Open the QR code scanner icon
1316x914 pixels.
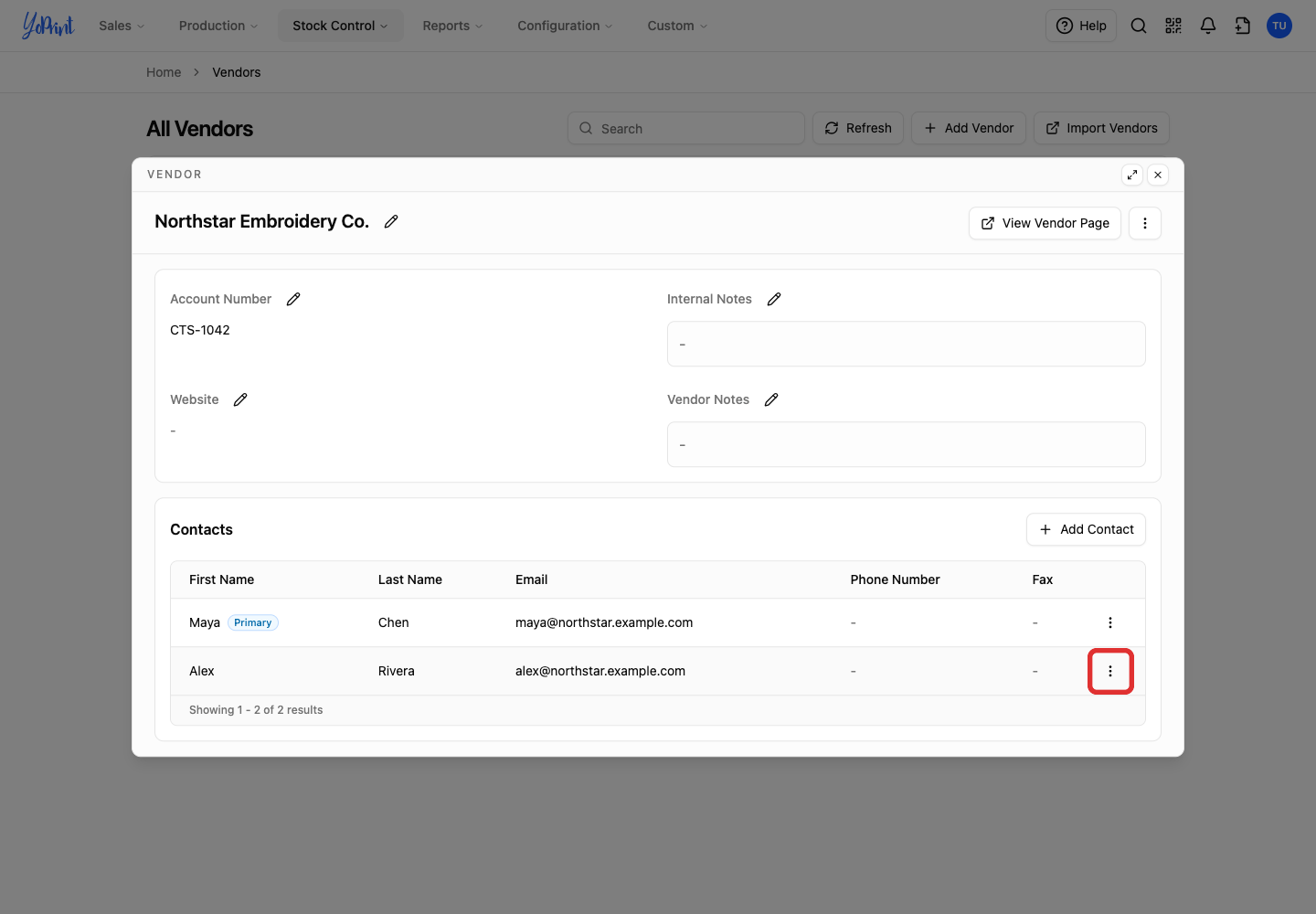1173,26
